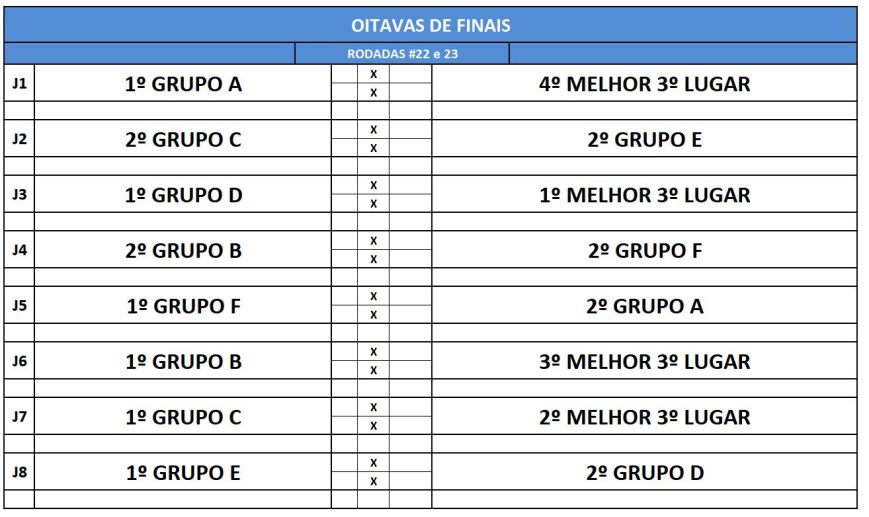Click the 1º GRUPO F cell
The image size is (869, 517).
[x=183, y=306]
